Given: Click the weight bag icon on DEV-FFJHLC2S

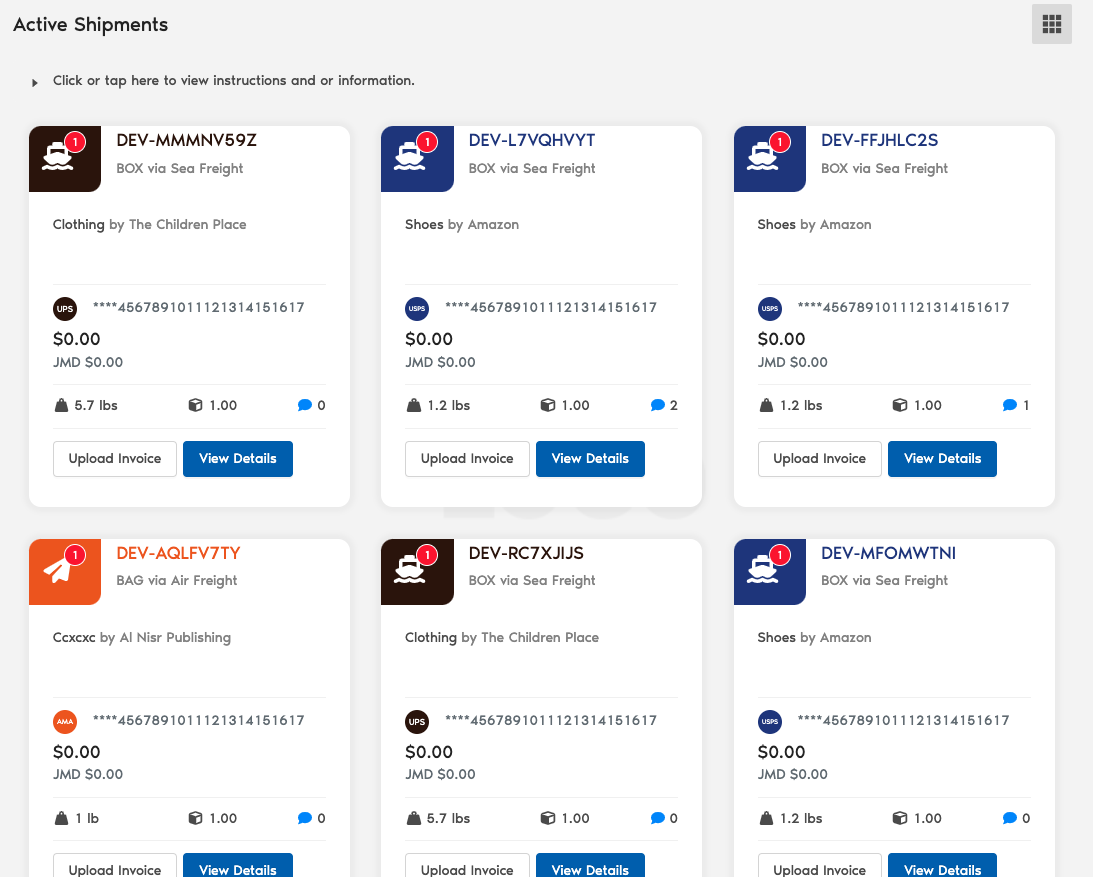Looking at the screenshot, I should [x=766, y=405].
